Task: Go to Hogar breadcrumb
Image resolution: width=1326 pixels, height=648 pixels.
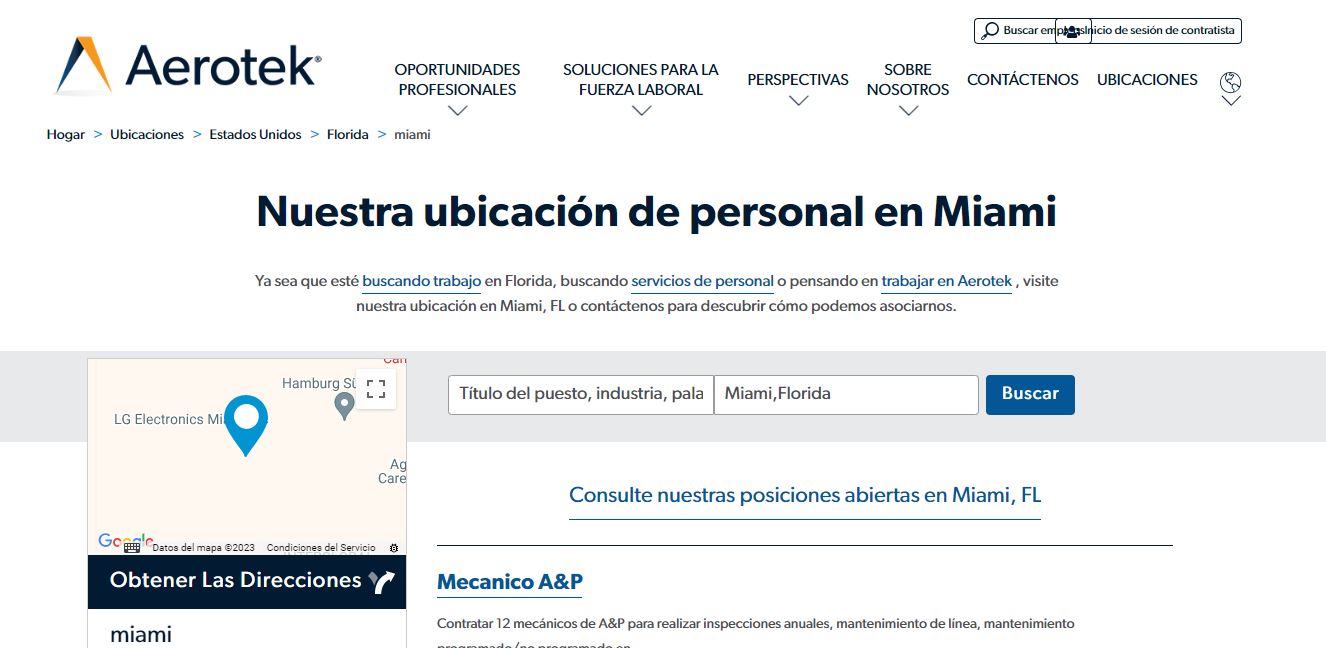Action: 66,134
